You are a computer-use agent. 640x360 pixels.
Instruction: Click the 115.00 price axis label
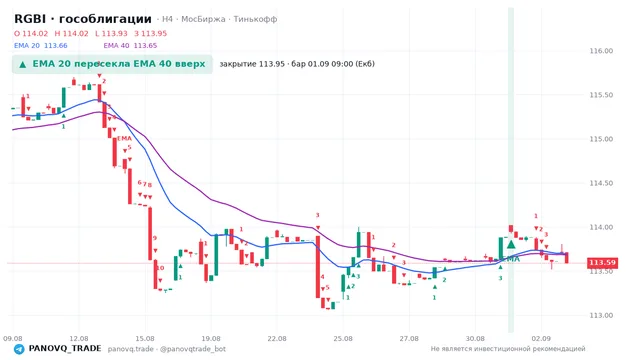pos(601,139)
